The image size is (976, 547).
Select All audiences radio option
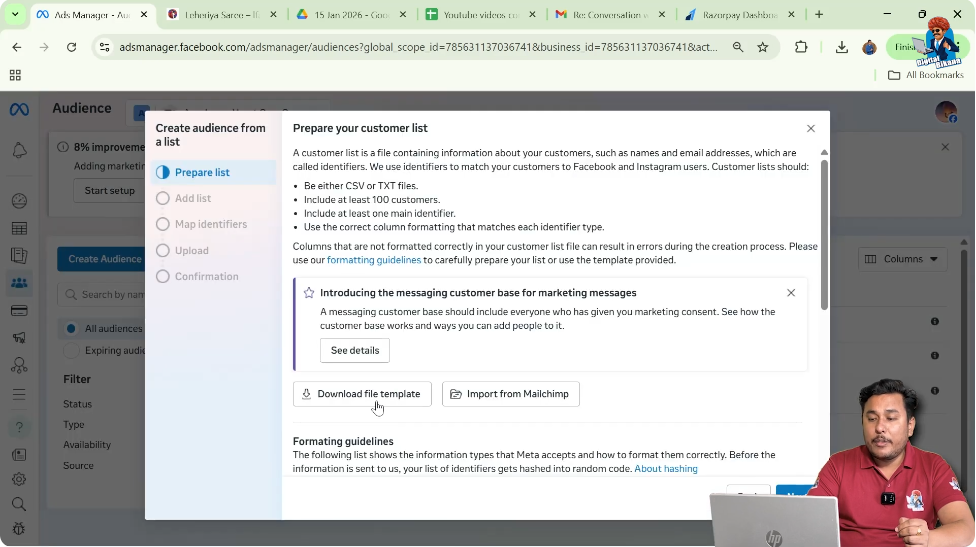click(71, 329)
